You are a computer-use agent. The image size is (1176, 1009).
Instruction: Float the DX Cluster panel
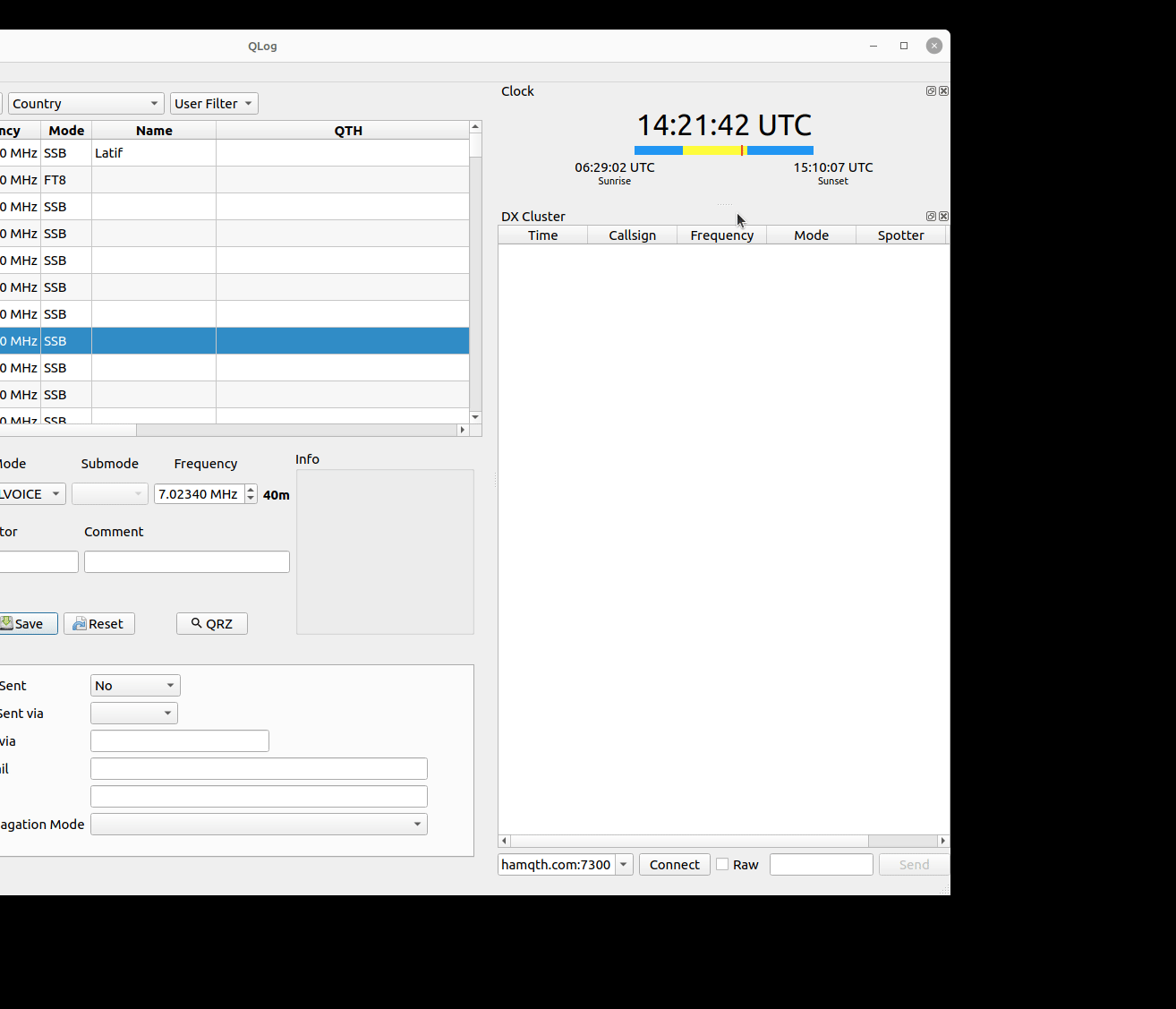pyautogui.click(x=931, y=217)
